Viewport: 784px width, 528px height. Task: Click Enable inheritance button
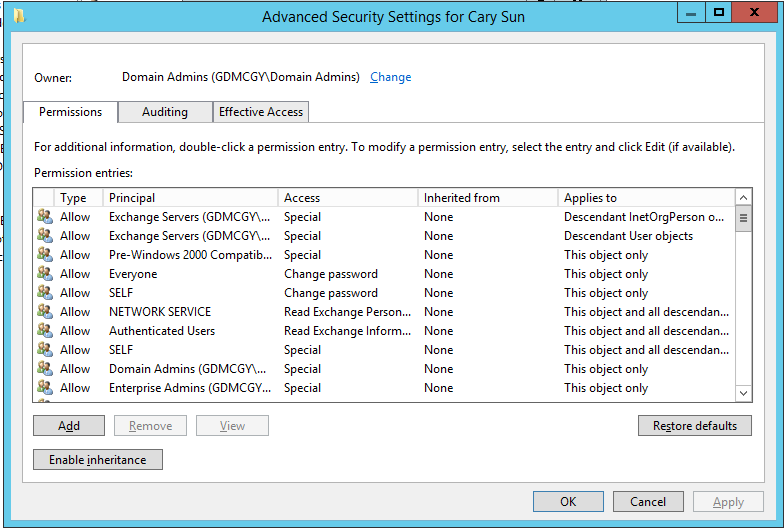tap(98, 460)
